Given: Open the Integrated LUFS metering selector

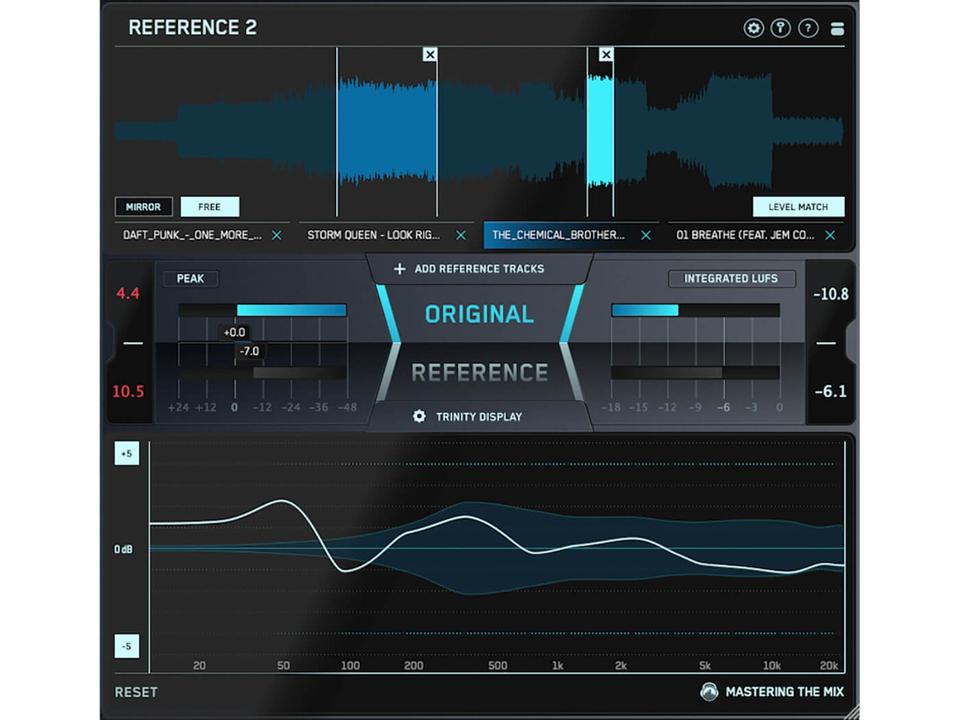Looking at the screenshot, I should tap(732, 279).
